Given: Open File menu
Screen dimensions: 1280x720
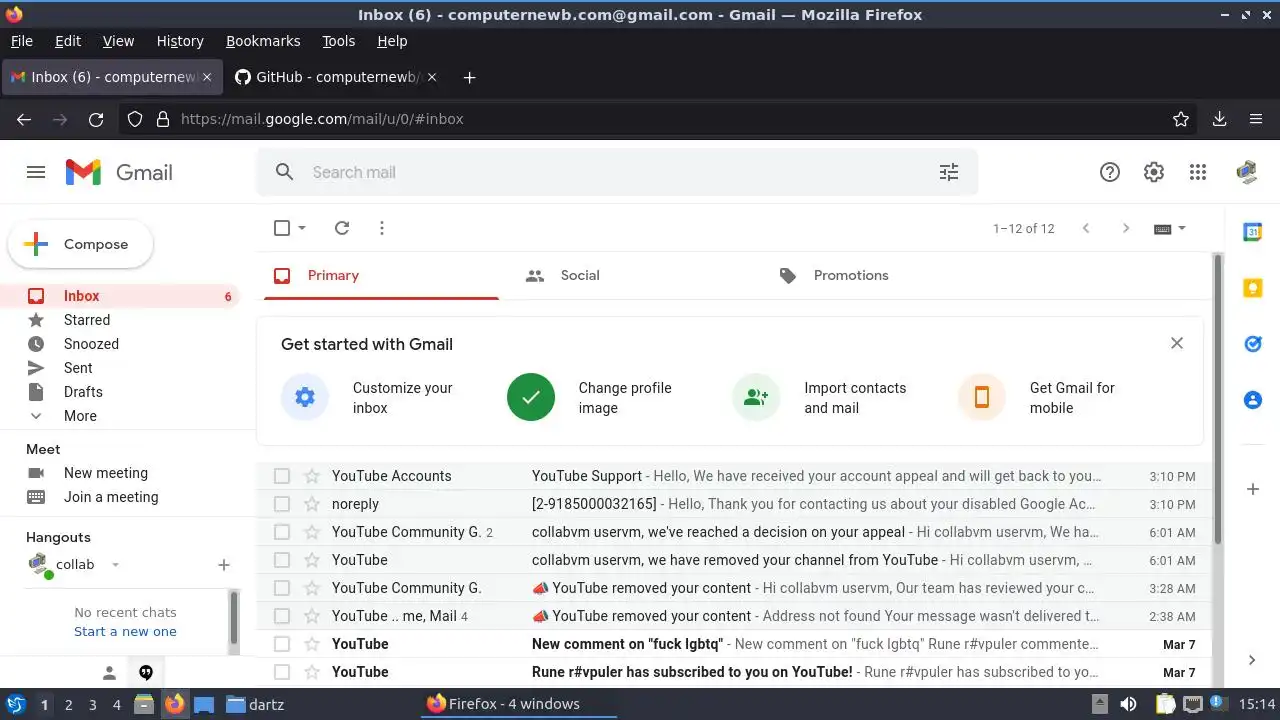Looking at the screenshot, I should 21,41.
